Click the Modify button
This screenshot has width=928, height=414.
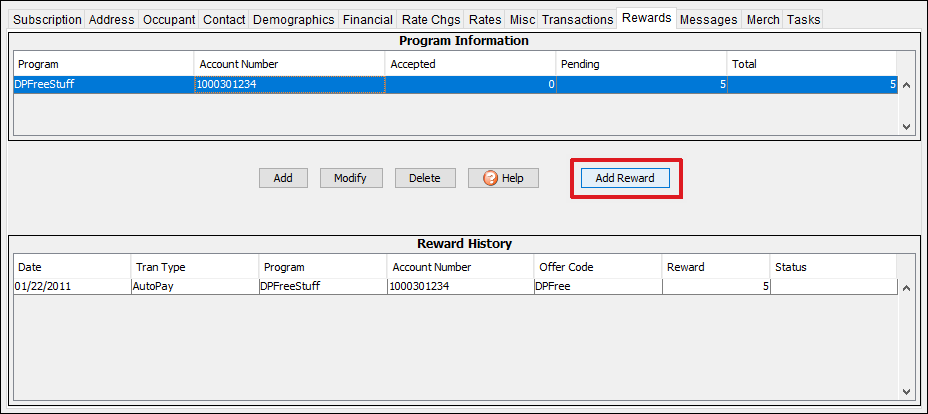pos(350,178)
